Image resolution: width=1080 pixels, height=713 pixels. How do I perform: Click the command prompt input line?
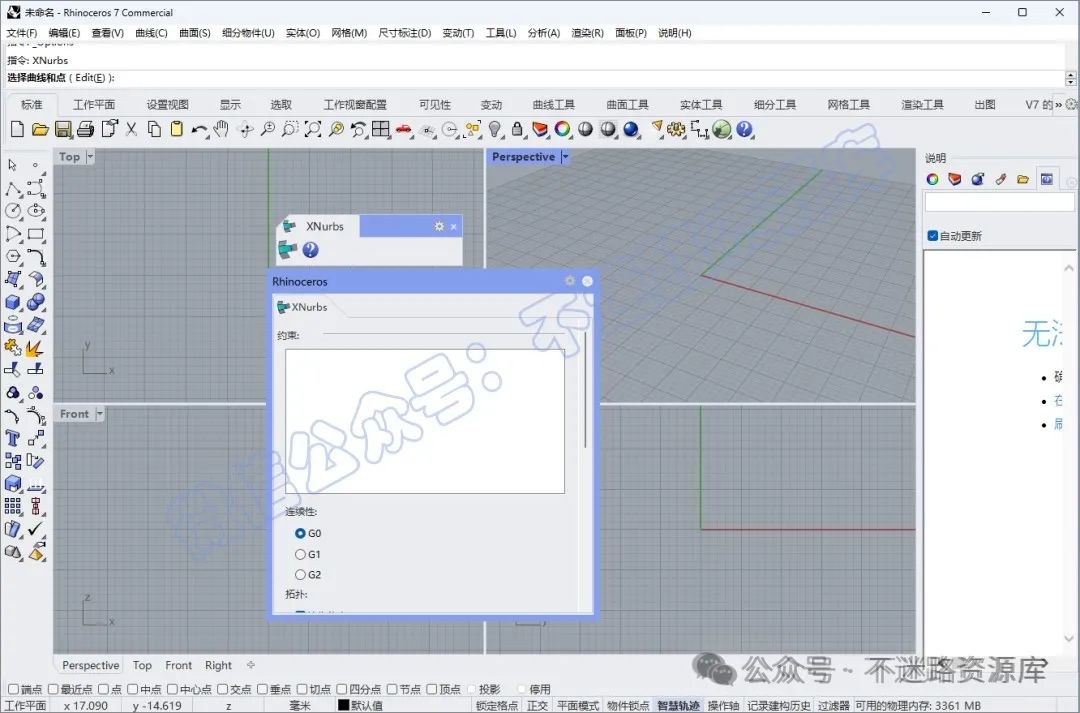coord(534,78)
